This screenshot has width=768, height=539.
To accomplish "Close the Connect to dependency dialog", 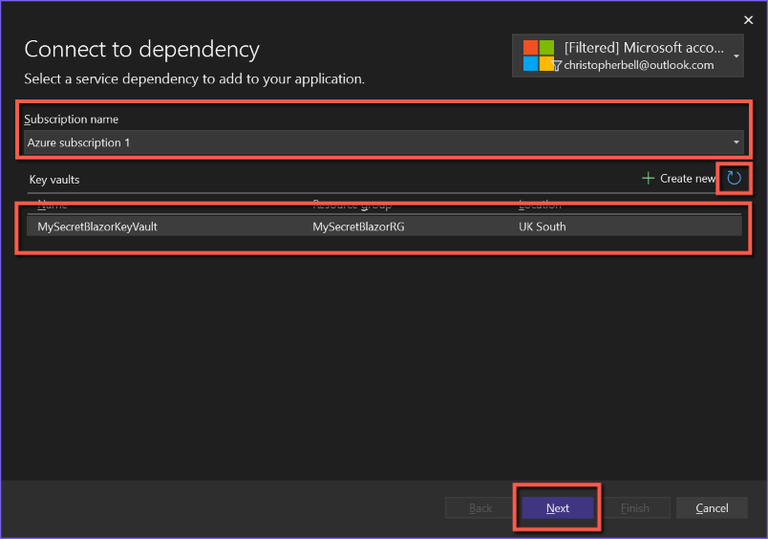I will (x=748, y=20).
